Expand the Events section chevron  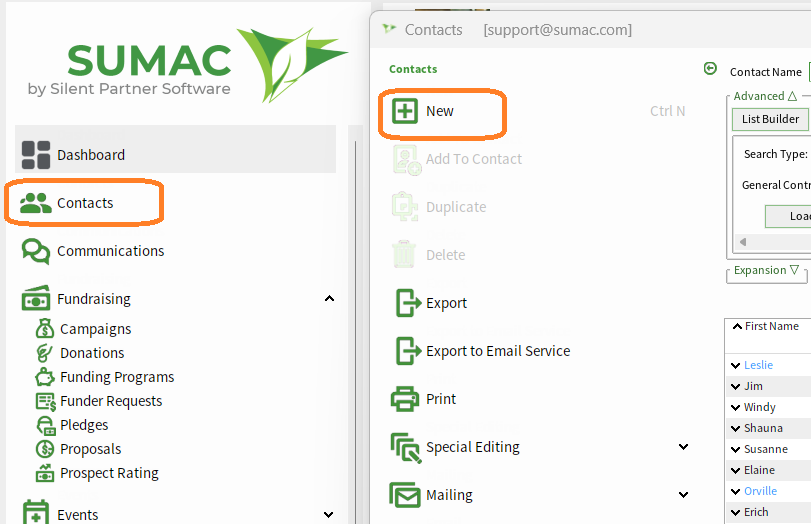click(x=328, y=515)
